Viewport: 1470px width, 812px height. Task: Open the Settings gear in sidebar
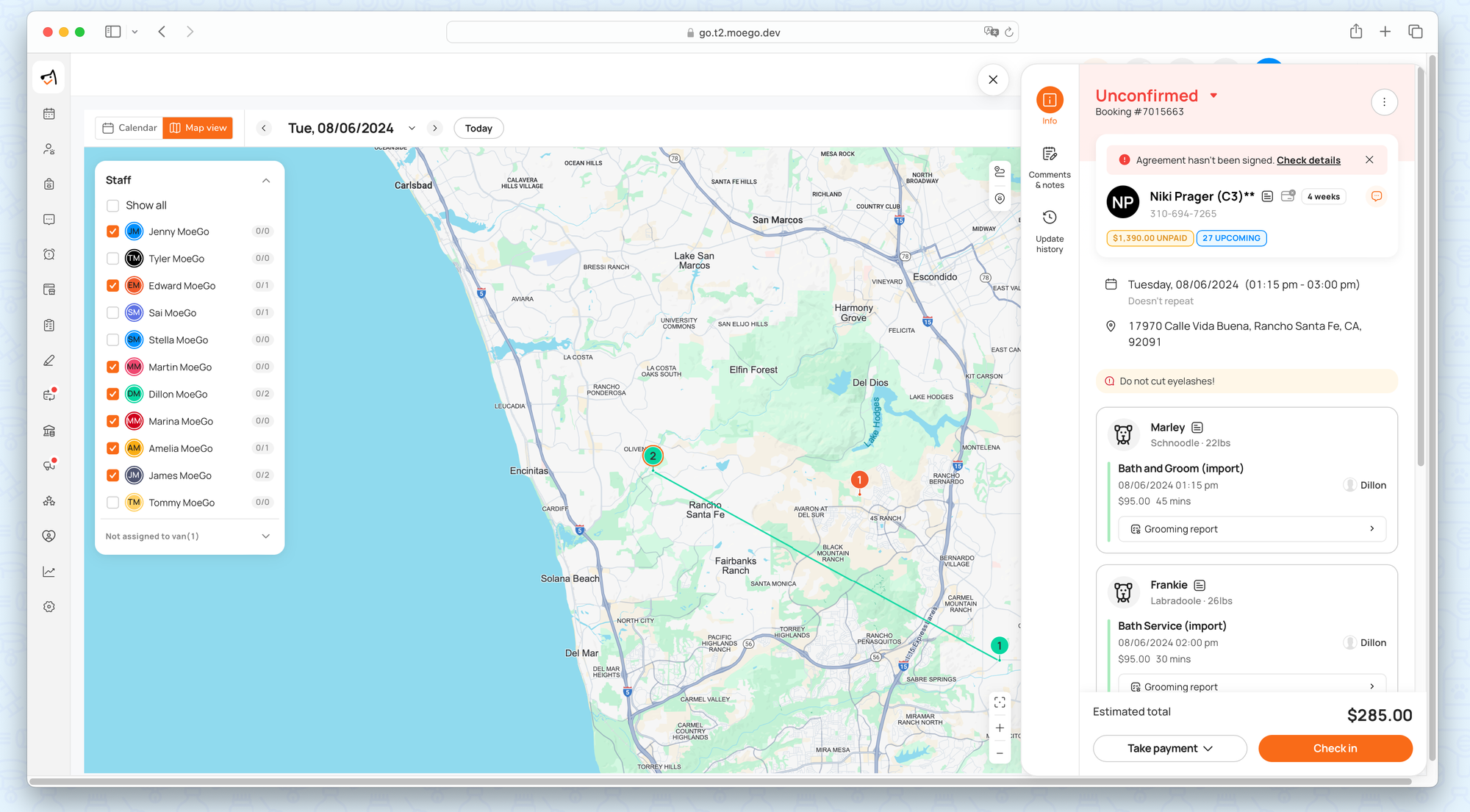coord(49,607)
